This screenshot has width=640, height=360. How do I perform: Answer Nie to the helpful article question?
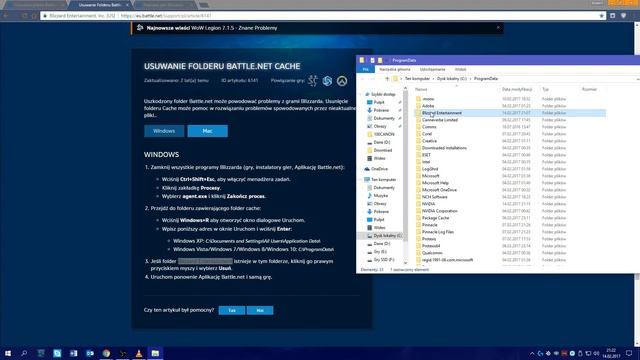point(260,311)
